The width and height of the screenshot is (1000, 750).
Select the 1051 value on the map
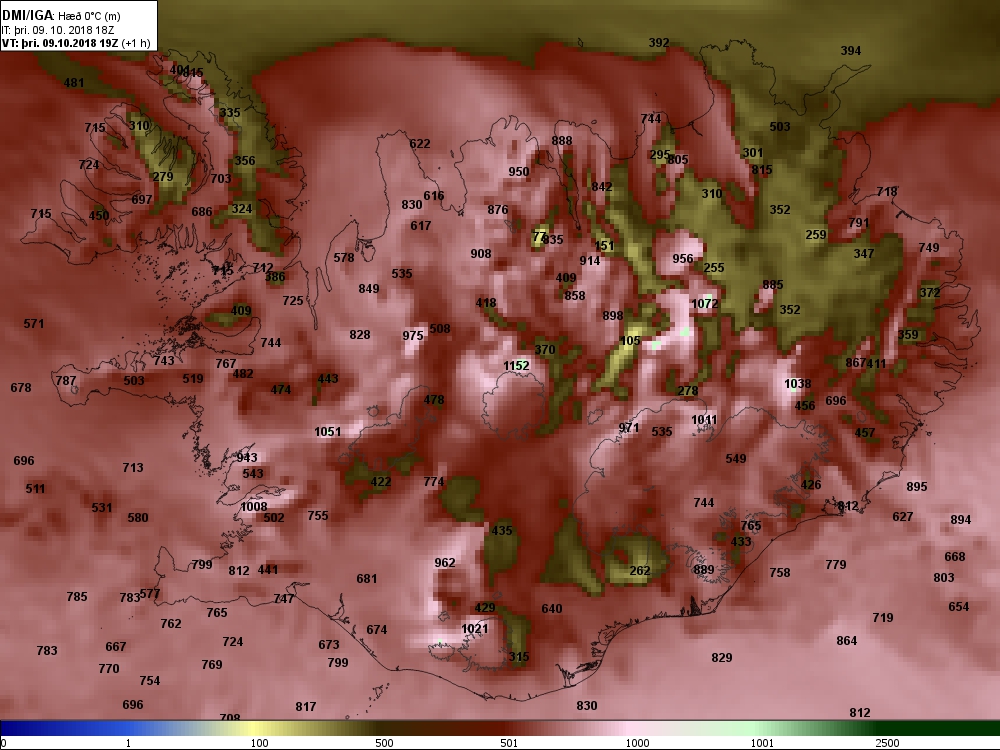tap(327, 432)
